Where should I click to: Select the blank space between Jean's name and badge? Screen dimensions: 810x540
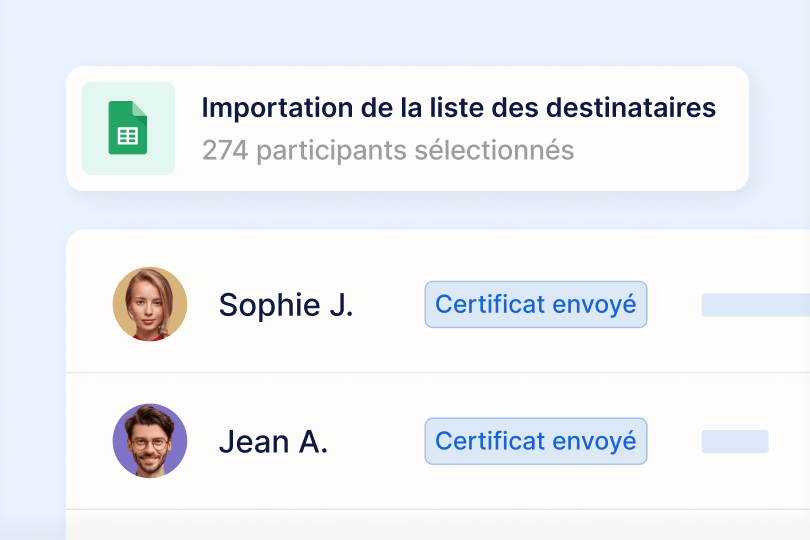pyautogui.click(x=377, y=442)
